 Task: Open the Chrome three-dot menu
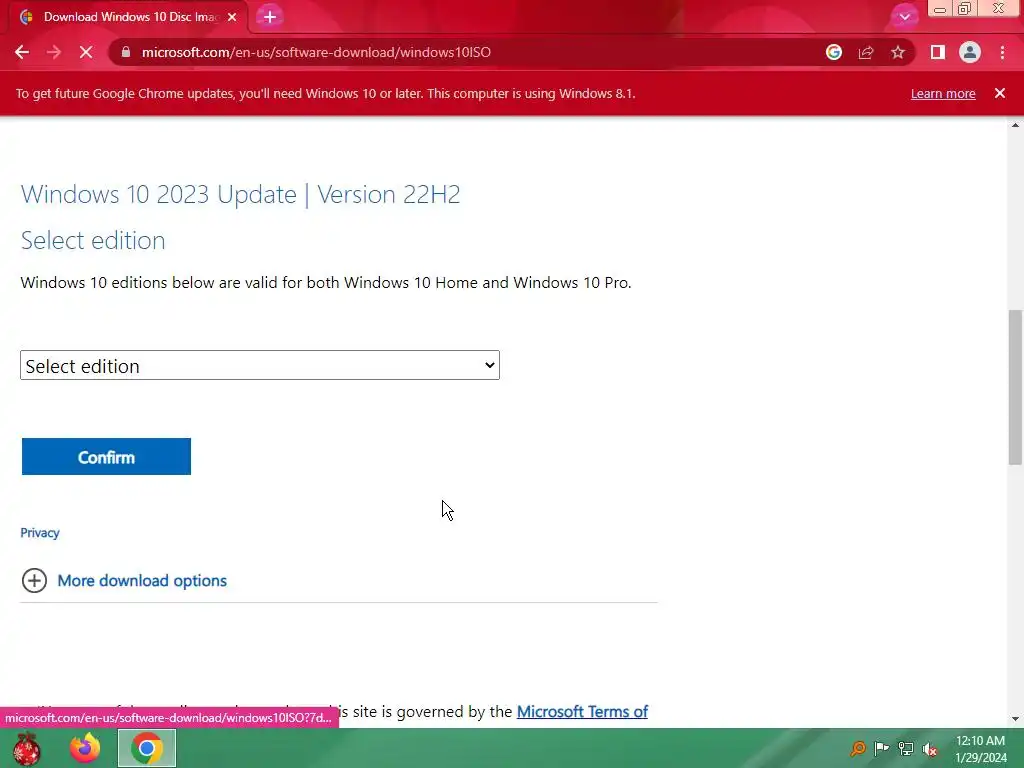(1002, 52)
